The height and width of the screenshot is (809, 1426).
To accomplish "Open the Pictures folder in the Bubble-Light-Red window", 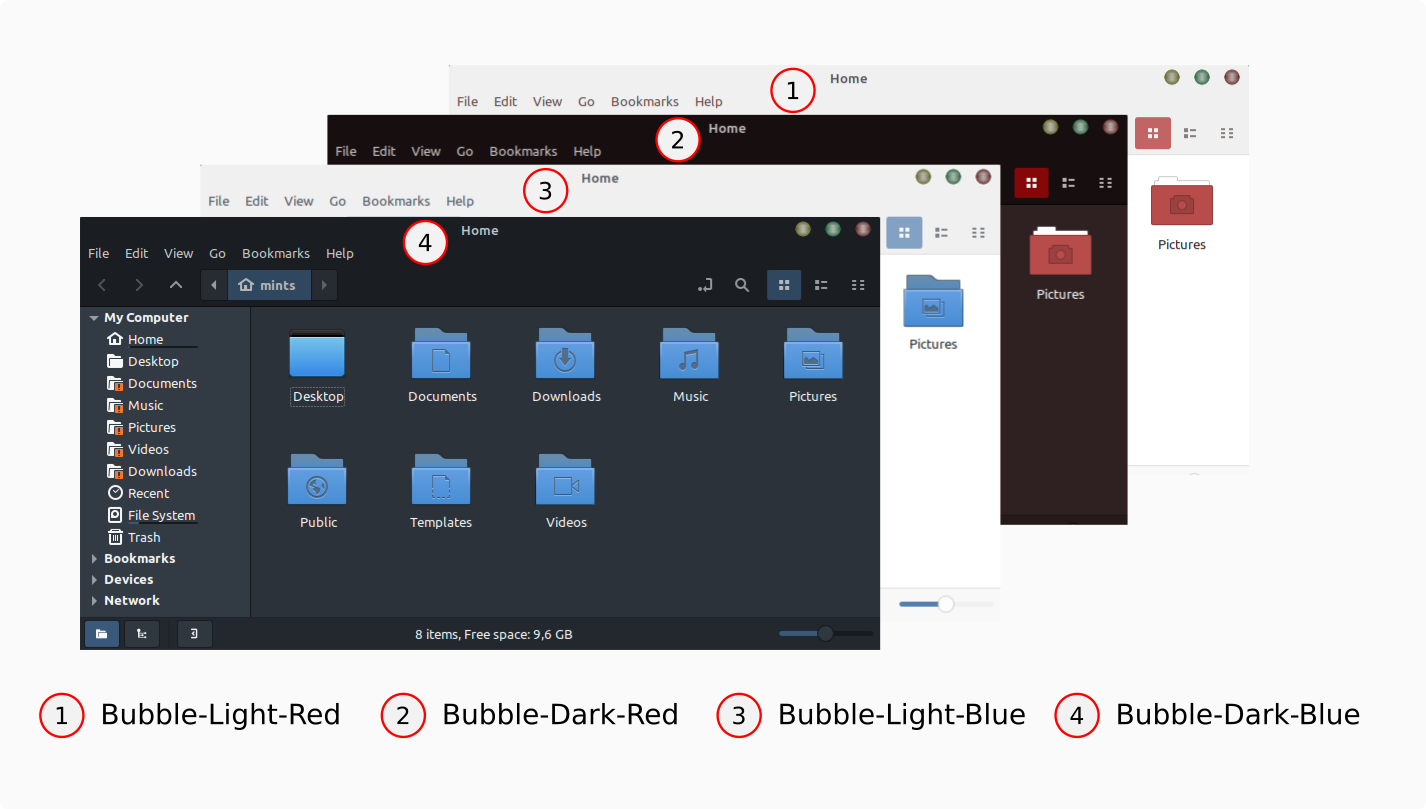I will (x=1182, y=213).
